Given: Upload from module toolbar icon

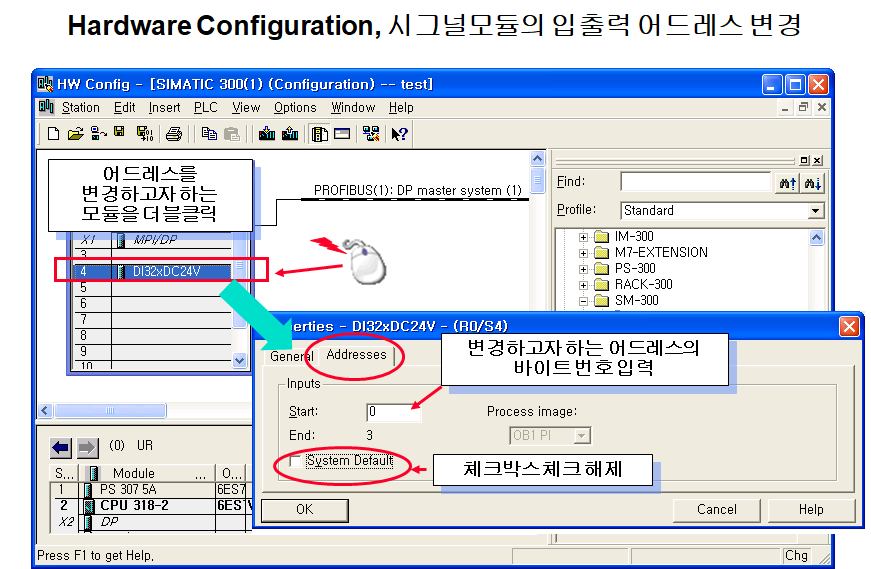Looking at the screenshot, I should click(290, 133).
